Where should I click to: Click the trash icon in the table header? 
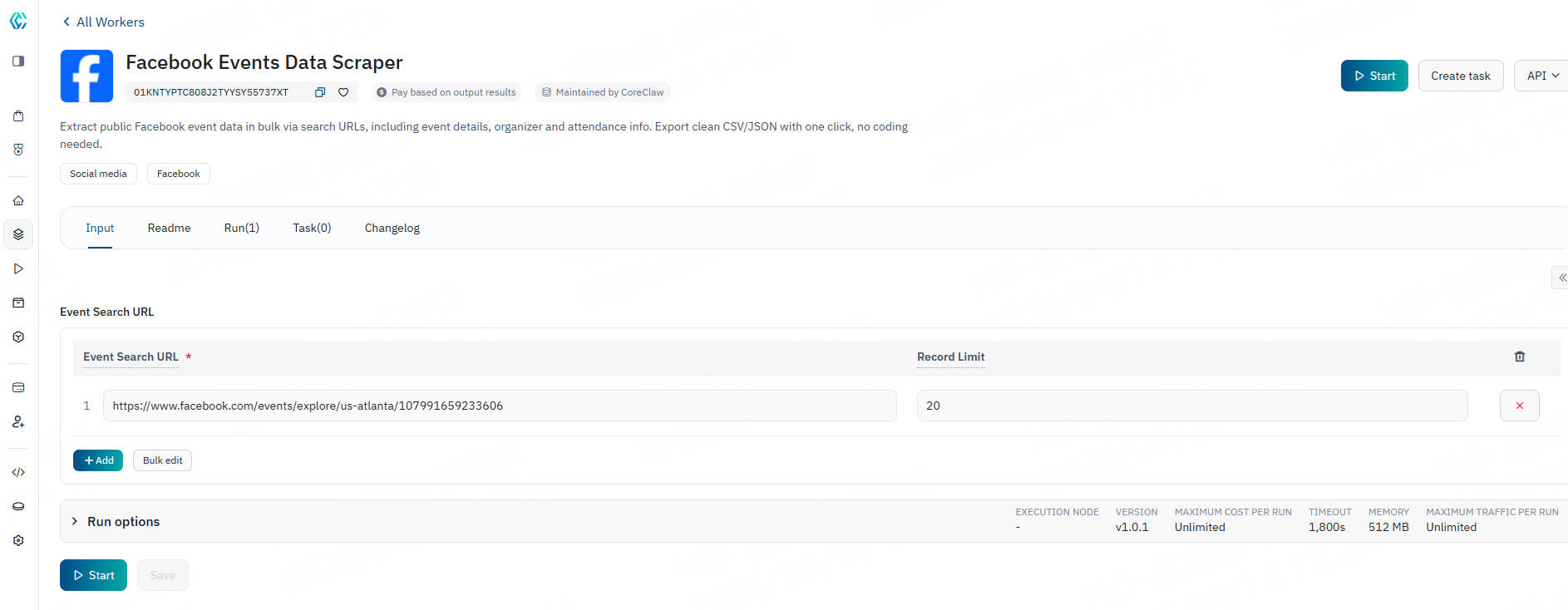tap(1519, 357)
